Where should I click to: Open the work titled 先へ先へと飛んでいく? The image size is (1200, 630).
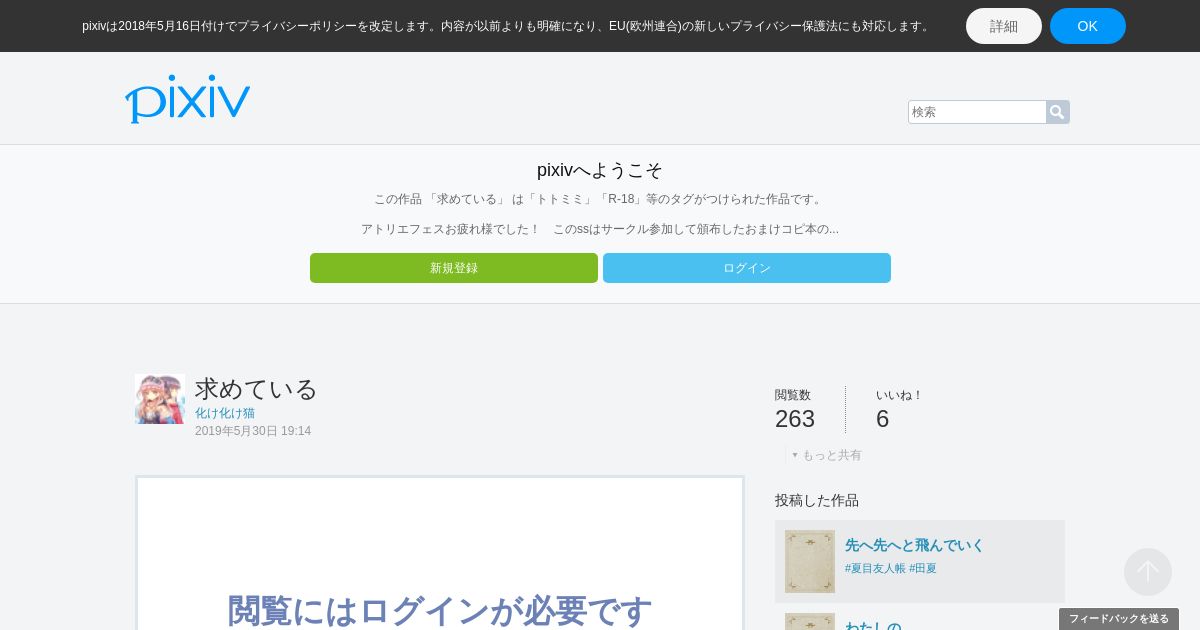(x=914, y=545)
